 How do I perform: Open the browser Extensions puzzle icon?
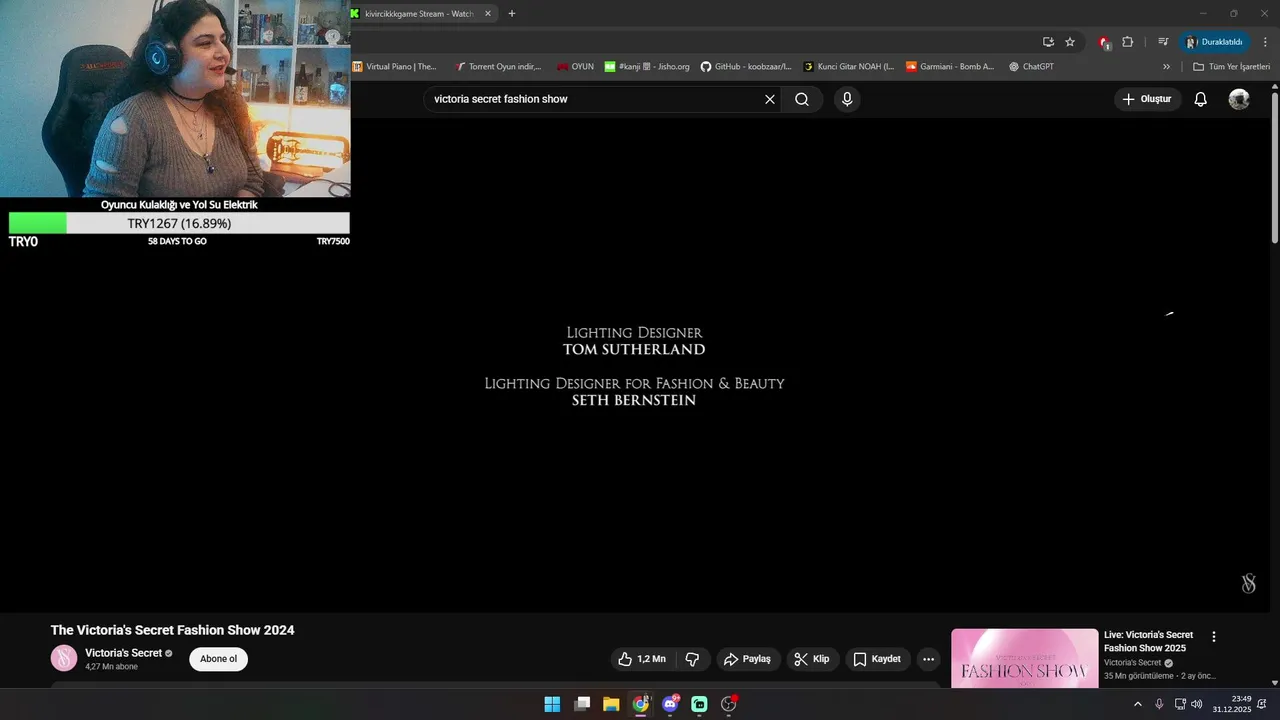pos(1128,42)
